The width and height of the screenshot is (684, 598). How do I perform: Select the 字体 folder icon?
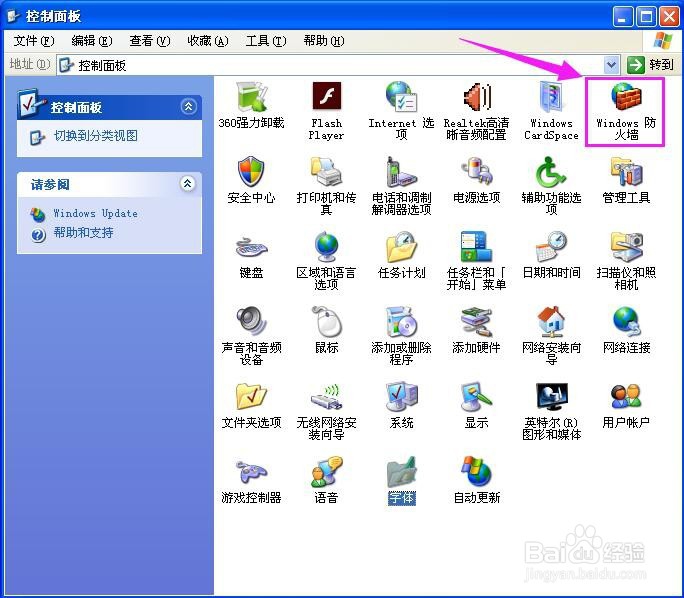point(401,472)
